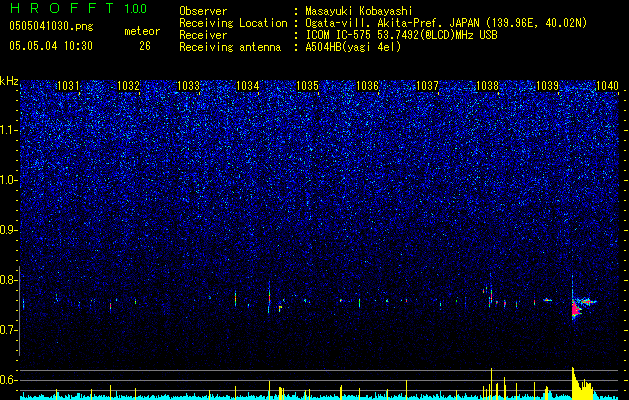The image size is (629, 400).
Task: Click time marker 1036
Action: [x=368, y=85]
